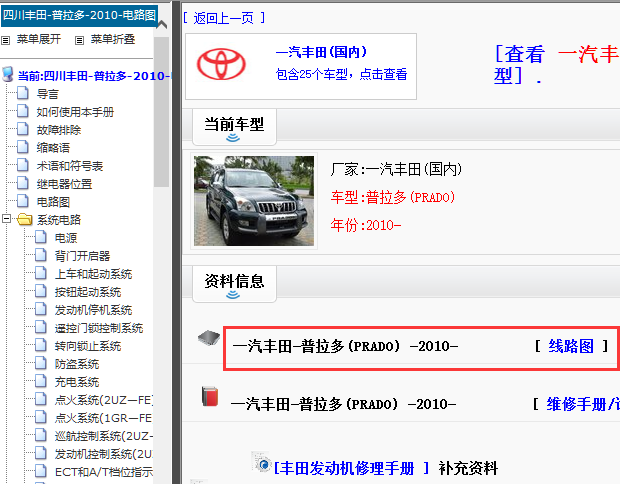620x484 pixels.
Task: Click the 当前车型 section tab
Action: (234, 127)
